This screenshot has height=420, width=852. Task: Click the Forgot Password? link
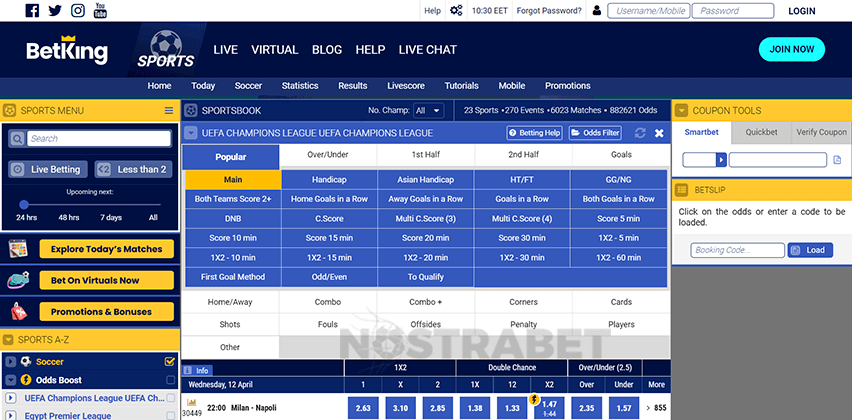coord(549,10)
